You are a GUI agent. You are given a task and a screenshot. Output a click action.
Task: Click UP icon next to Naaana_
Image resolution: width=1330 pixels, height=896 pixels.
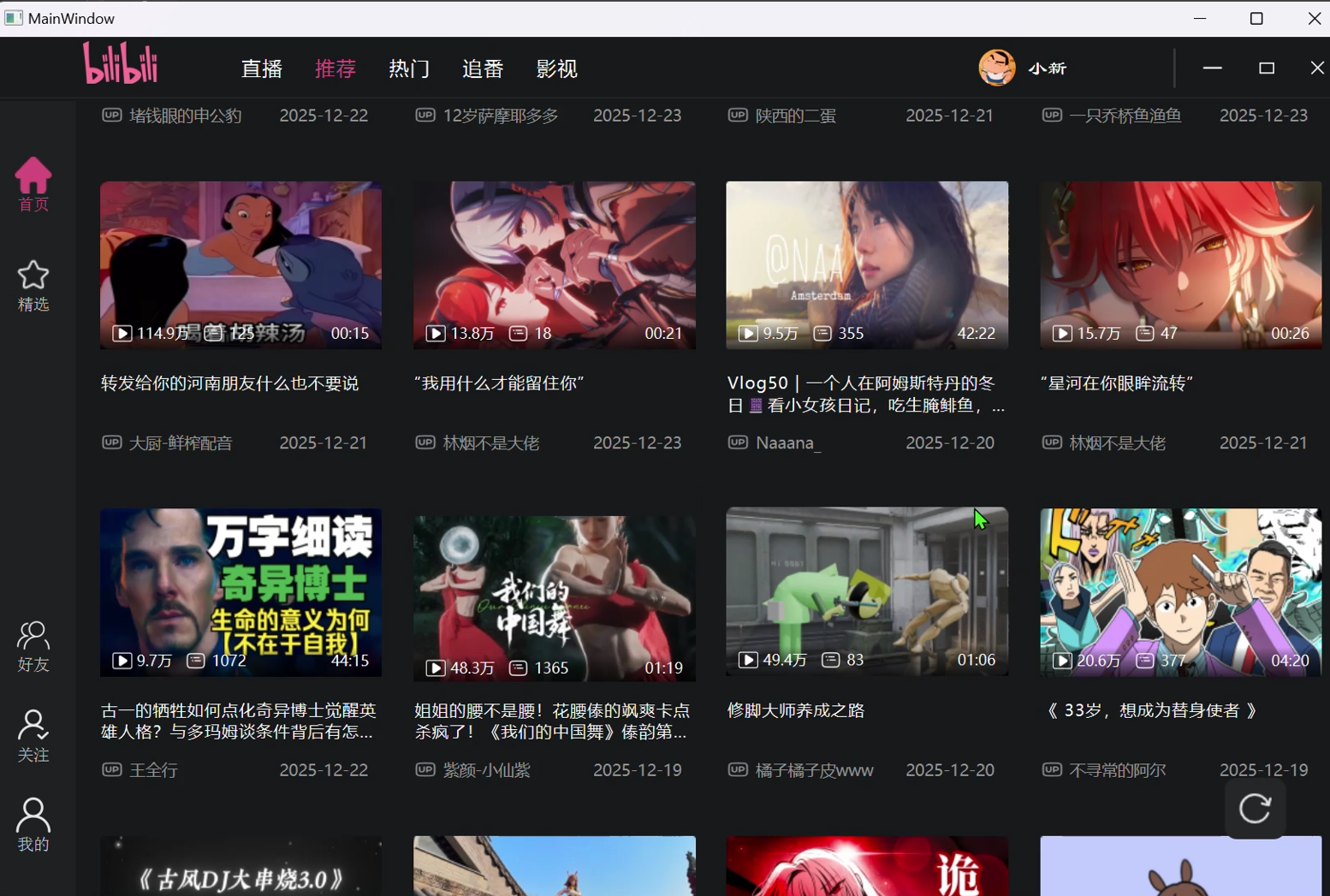(738, 442)
